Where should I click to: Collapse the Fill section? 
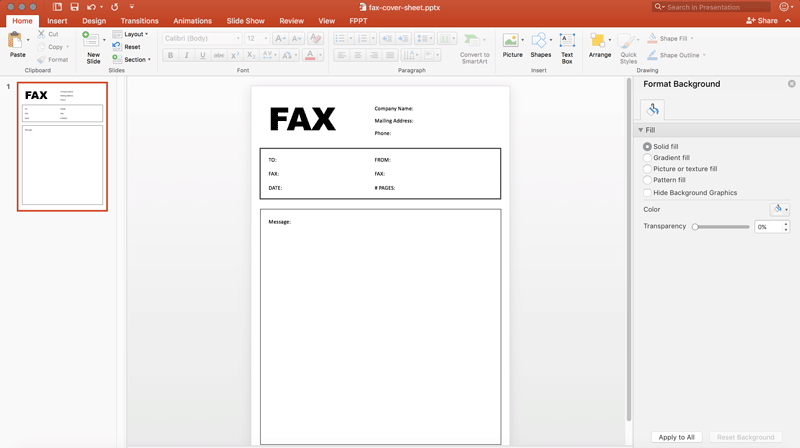tap(641, 130)
